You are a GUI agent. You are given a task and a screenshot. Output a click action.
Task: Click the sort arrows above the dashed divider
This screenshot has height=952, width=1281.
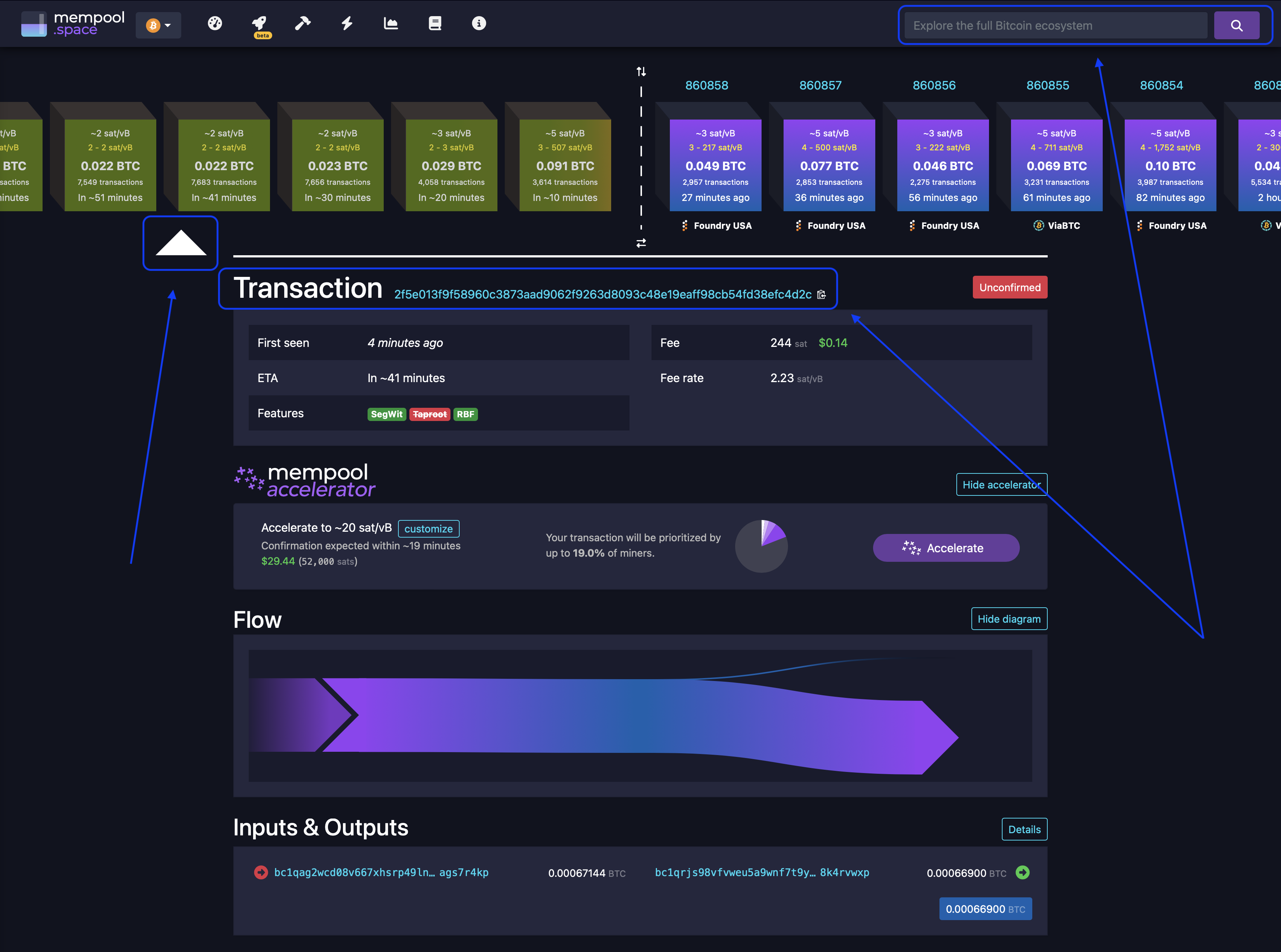[641, 72]
